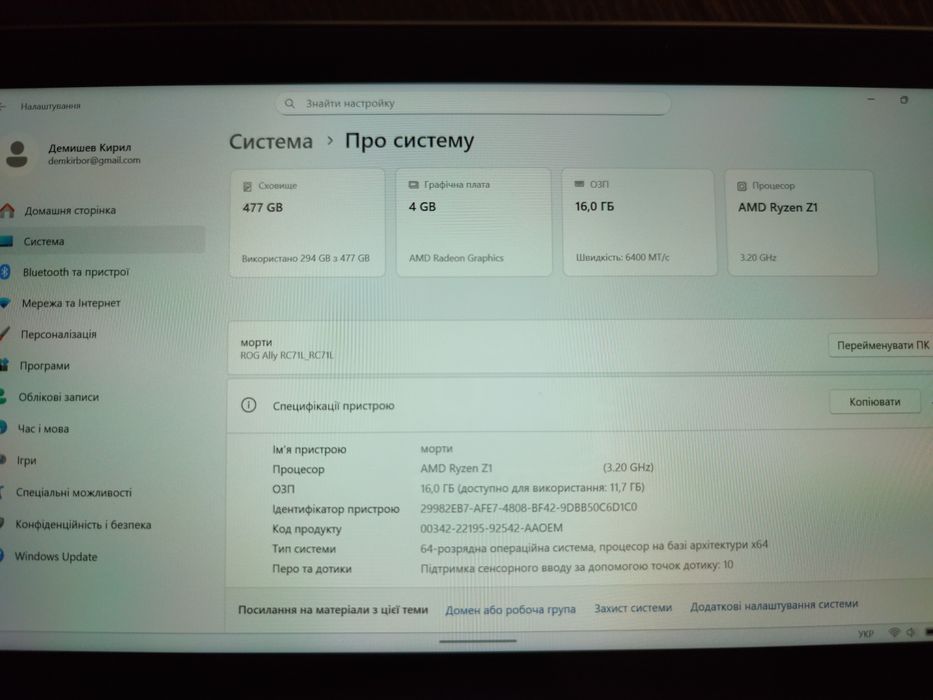This screenshot has height=700, width=933.
Task: Open the Сховище 477 GB card
Action: 308,223
